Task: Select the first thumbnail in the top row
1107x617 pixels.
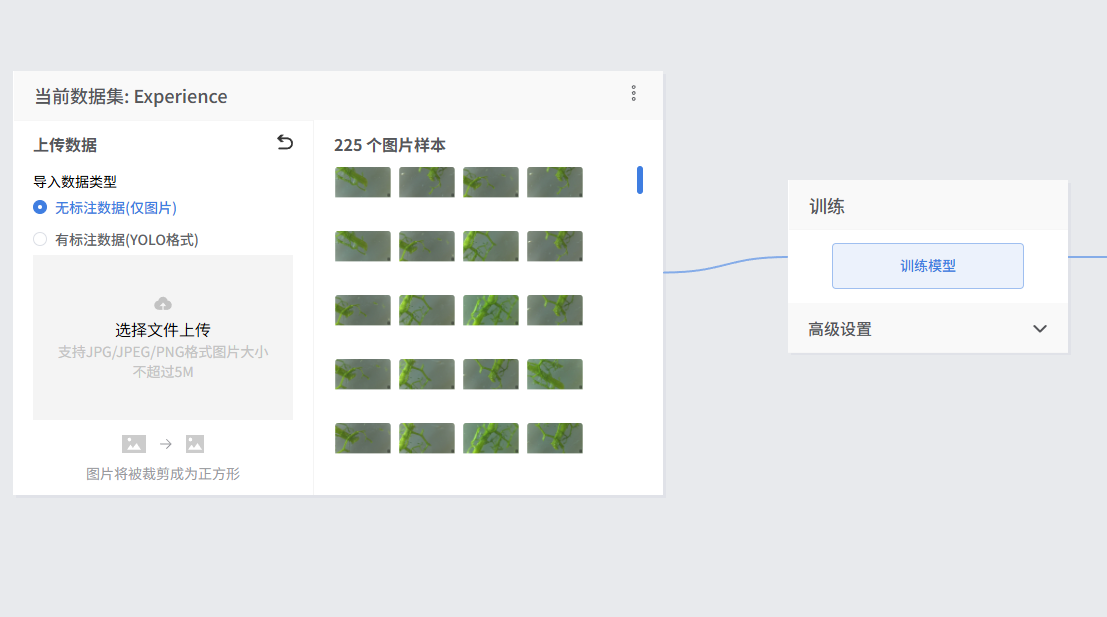Action: coord(363,182)
